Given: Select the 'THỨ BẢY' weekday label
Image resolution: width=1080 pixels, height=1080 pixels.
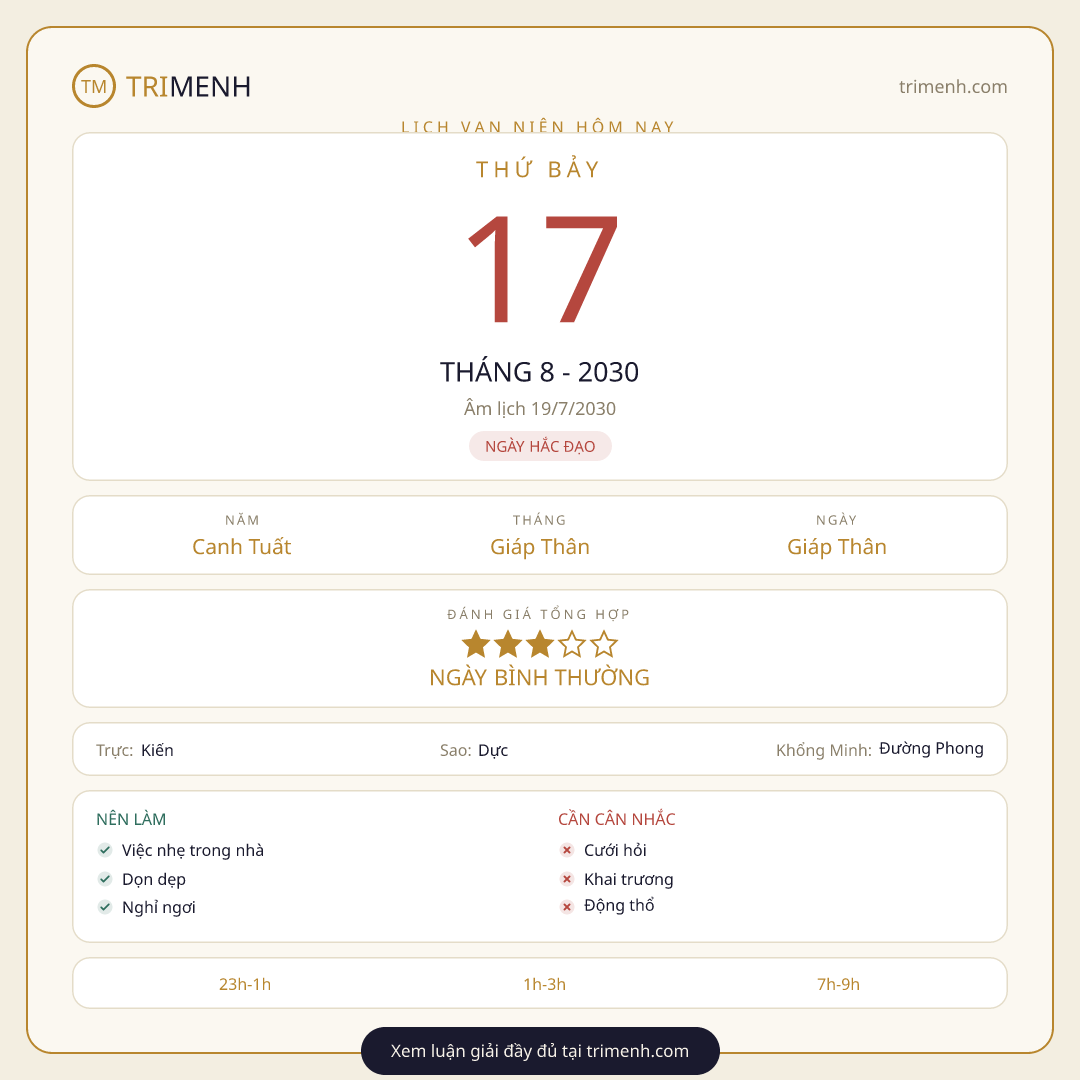Looking at the screenshot, I should 539,169.
